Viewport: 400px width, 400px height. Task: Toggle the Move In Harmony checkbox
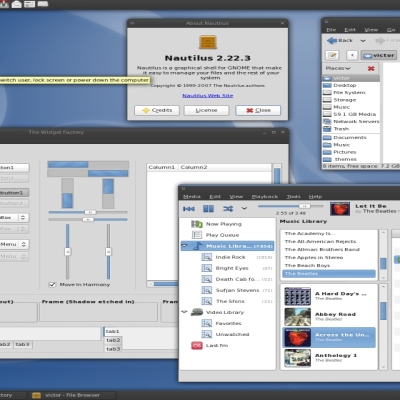52,285
